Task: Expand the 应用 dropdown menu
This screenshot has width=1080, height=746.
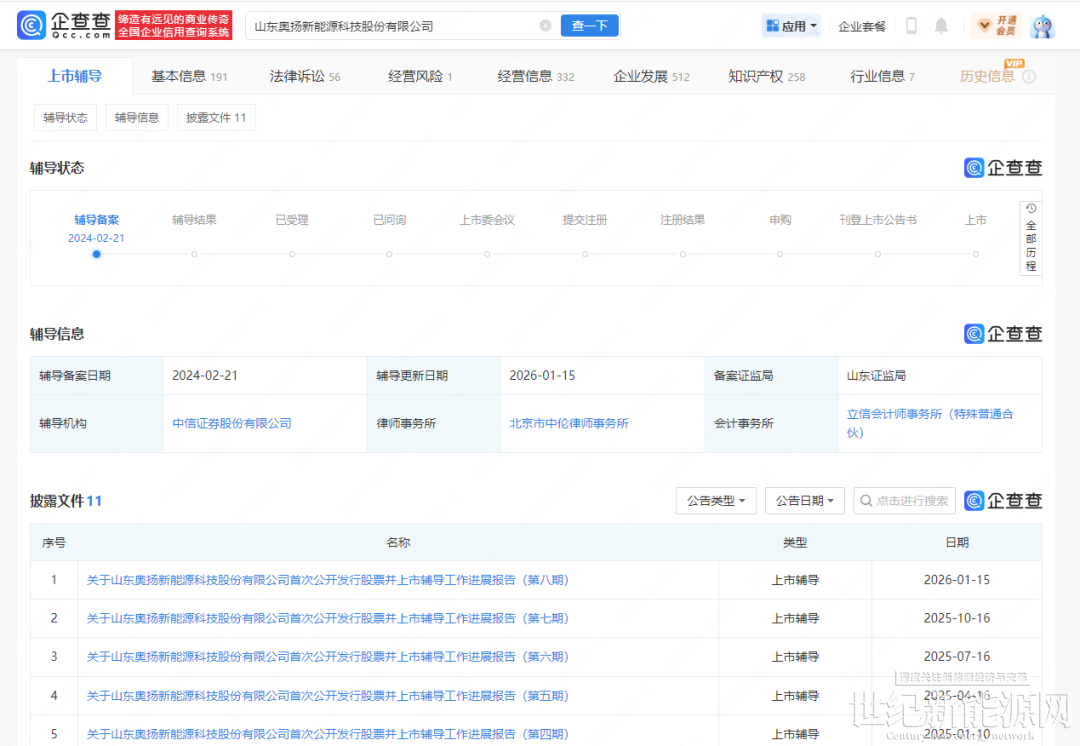Action: (x=791, y=26)
